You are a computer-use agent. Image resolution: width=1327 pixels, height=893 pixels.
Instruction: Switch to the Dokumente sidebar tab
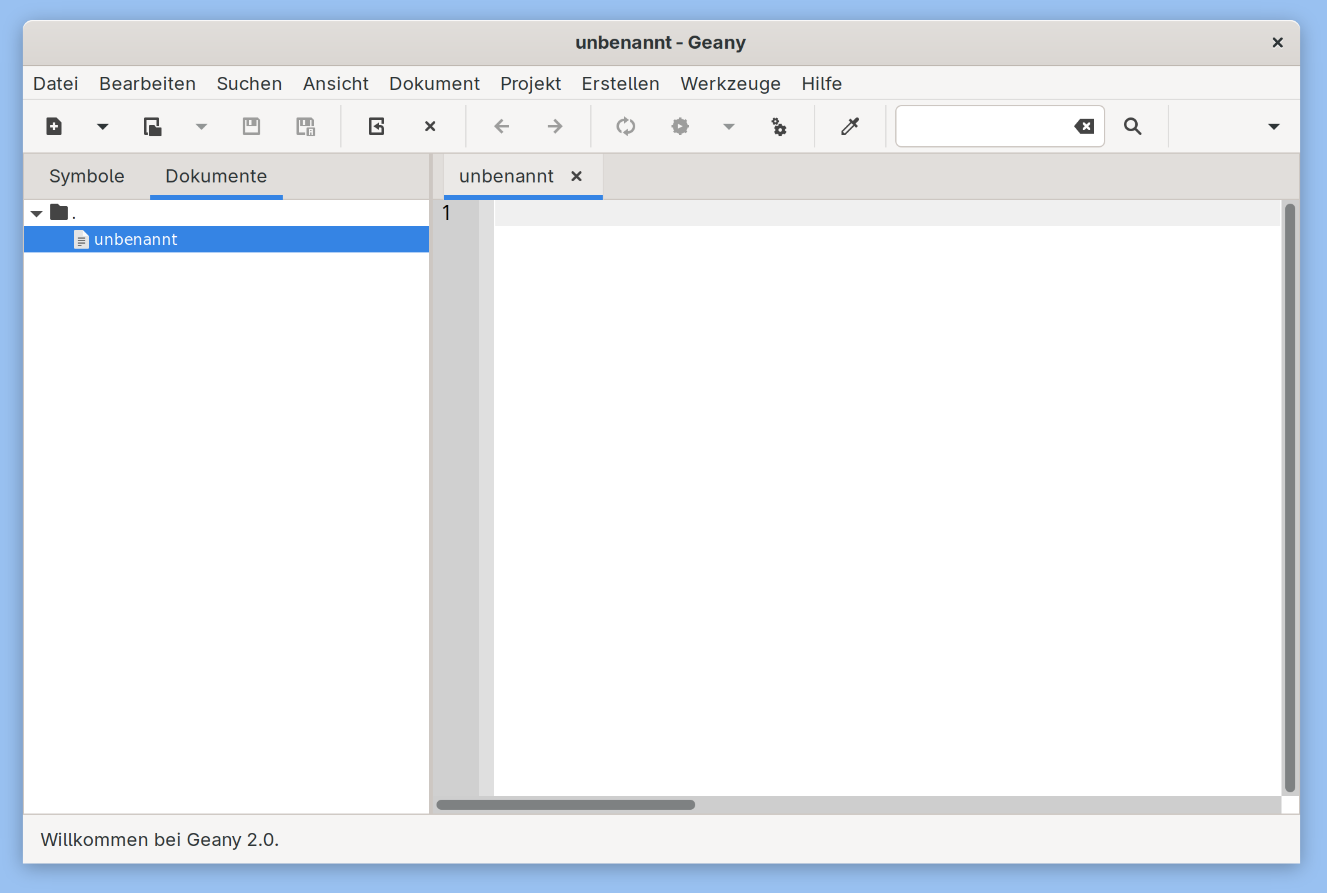[x=216, y=176]
